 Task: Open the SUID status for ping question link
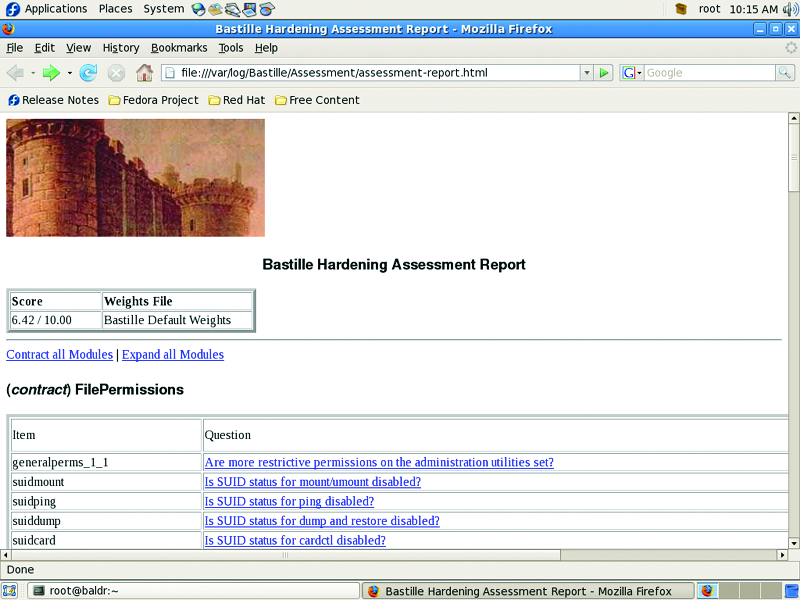289,502
